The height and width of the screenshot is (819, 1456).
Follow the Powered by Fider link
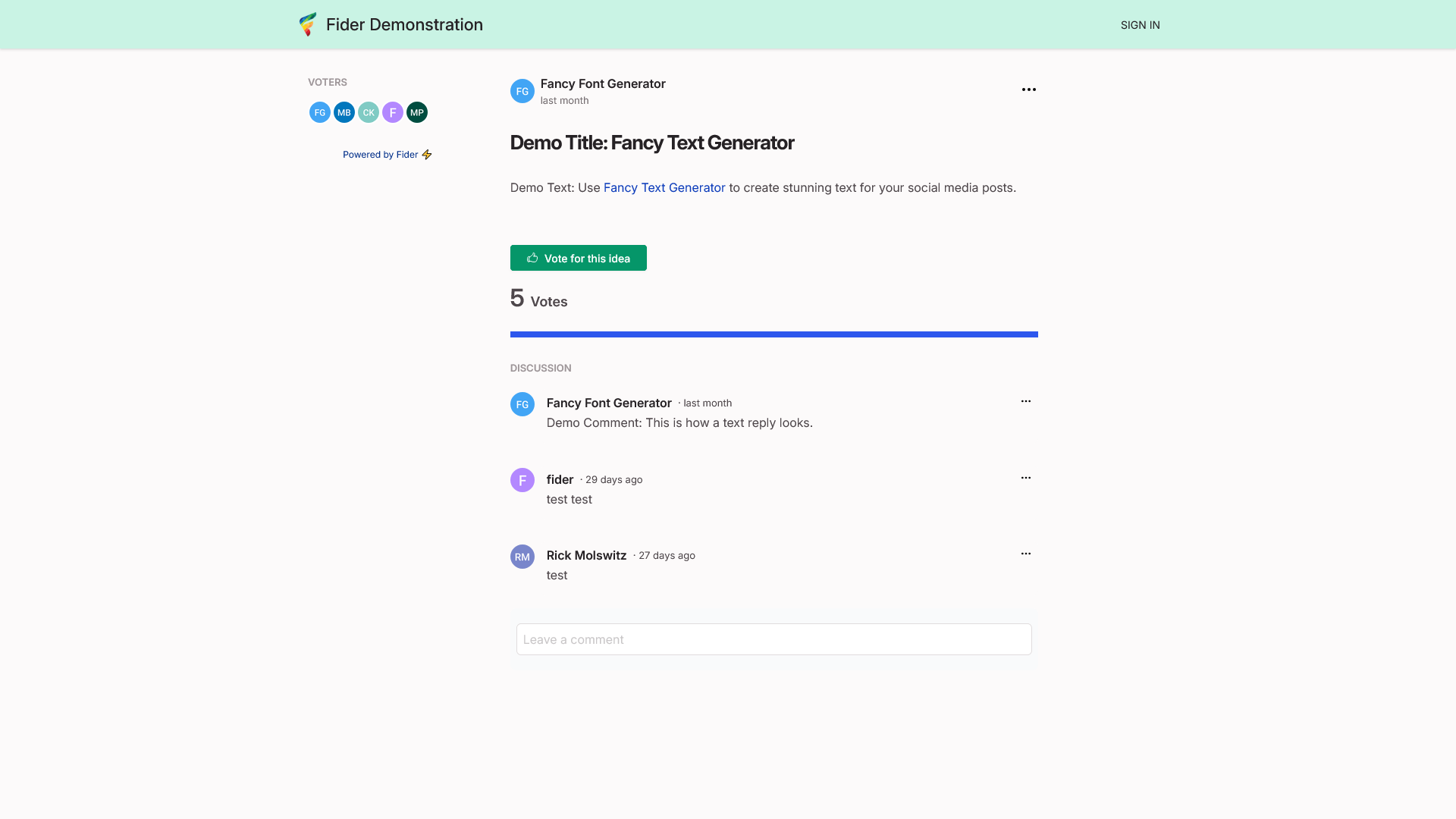coord(388,155)
